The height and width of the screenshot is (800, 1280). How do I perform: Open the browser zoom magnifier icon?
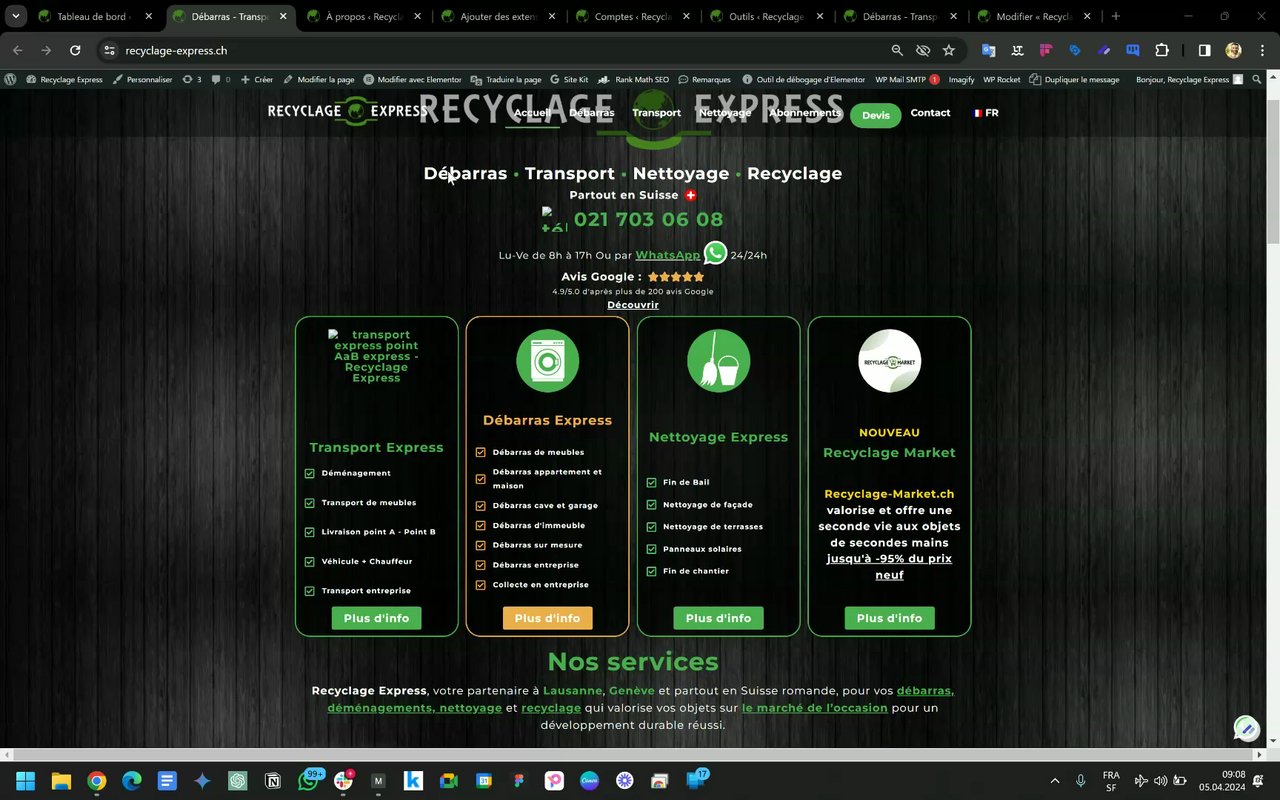[x=897, y=50]
